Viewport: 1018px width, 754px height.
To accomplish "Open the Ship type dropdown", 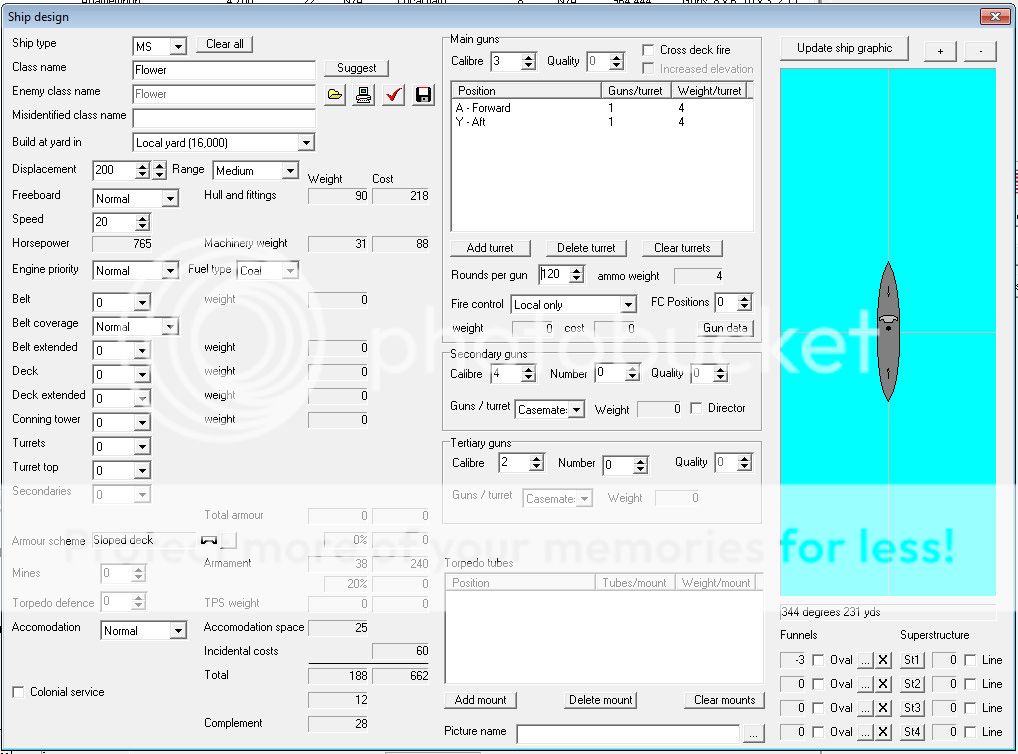I will tap(178, 46).
